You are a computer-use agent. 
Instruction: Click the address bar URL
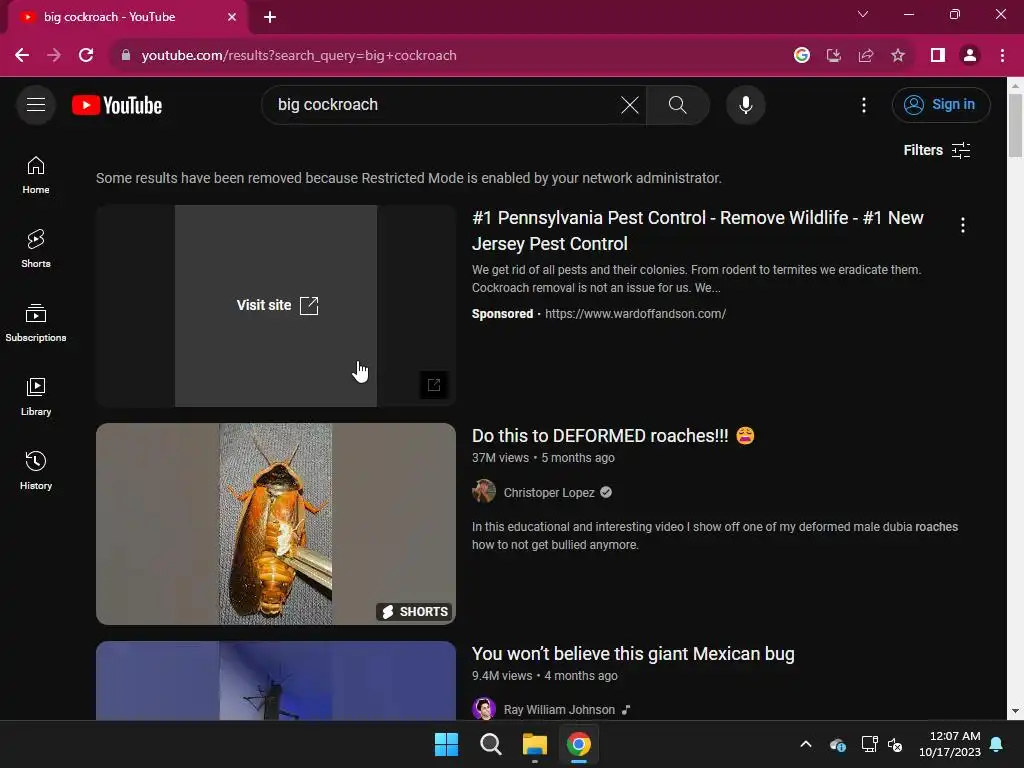tap(299, 56)
